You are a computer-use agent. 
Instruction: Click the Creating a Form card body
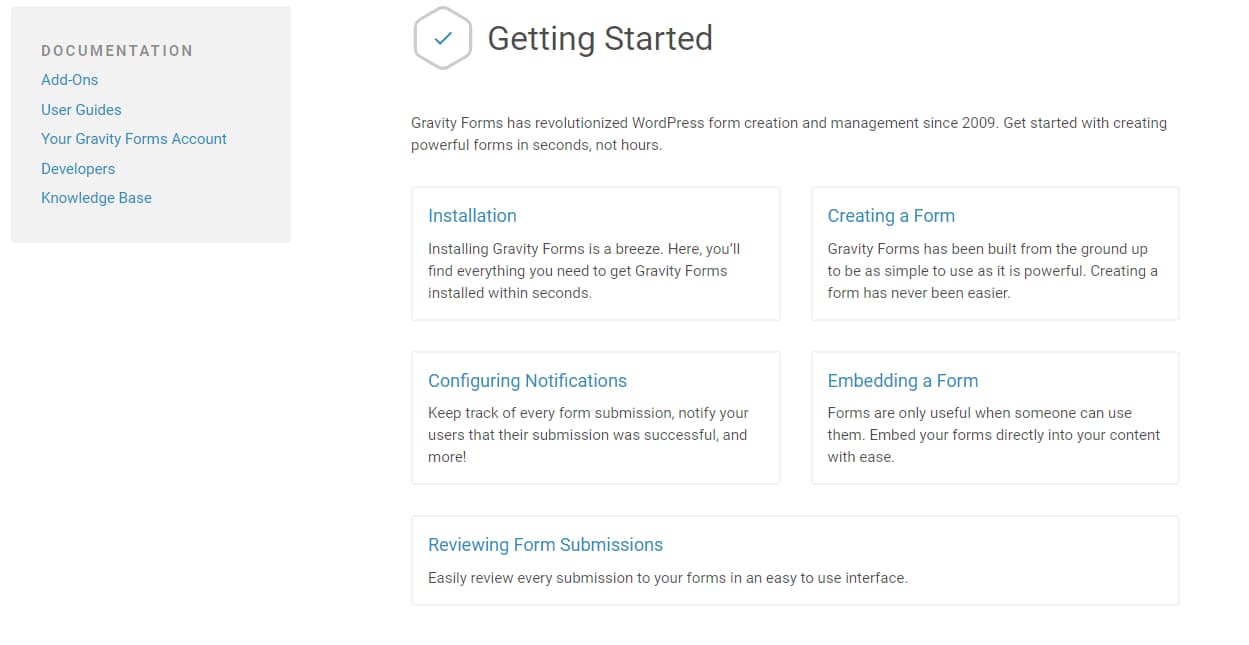[994, 270]
